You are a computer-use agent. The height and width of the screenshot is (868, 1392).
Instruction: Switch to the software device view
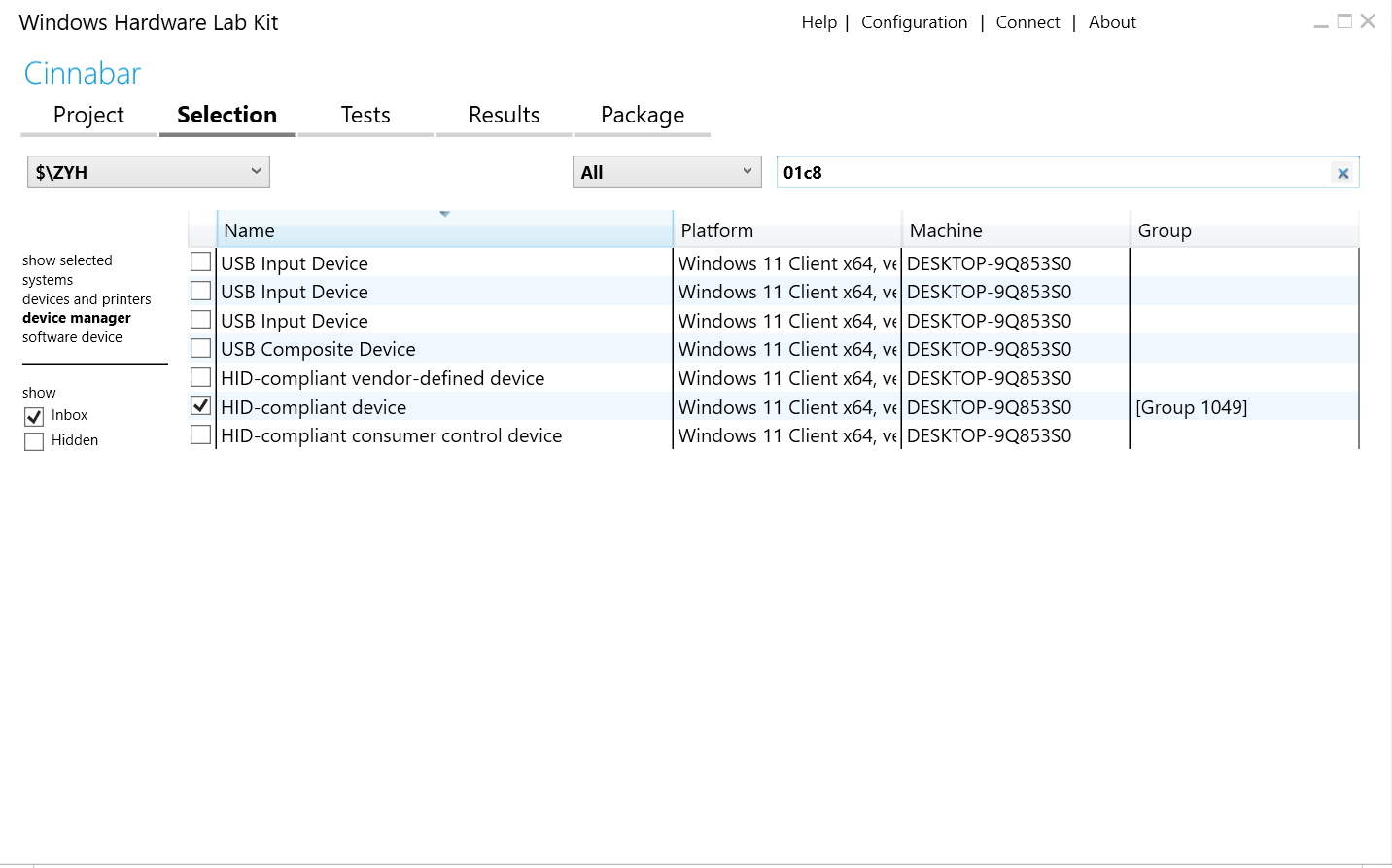[72, 337]
